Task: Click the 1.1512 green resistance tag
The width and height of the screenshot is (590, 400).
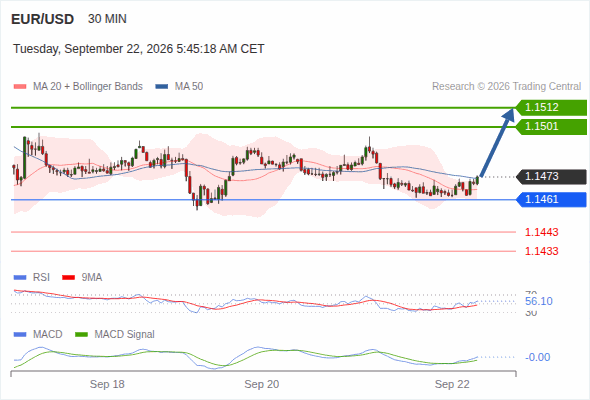Action: click(x=551, y=108)
